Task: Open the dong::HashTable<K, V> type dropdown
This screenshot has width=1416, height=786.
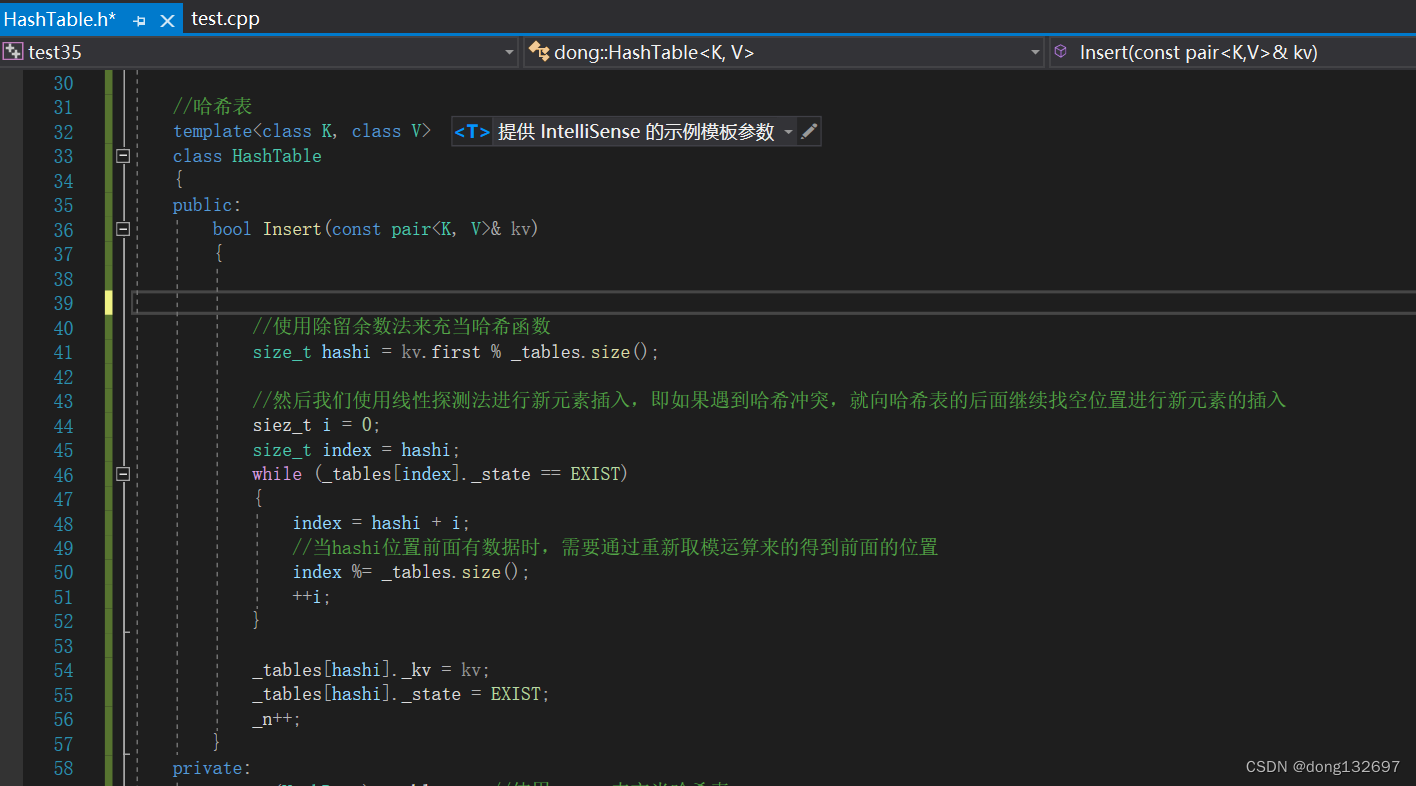Action: coord(1034,52)
